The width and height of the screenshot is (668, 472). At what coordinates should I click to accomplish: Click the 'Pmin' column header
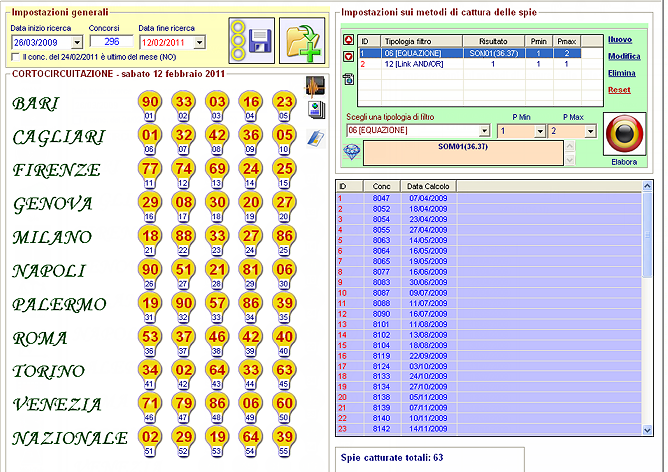click(x=538, y=41)
